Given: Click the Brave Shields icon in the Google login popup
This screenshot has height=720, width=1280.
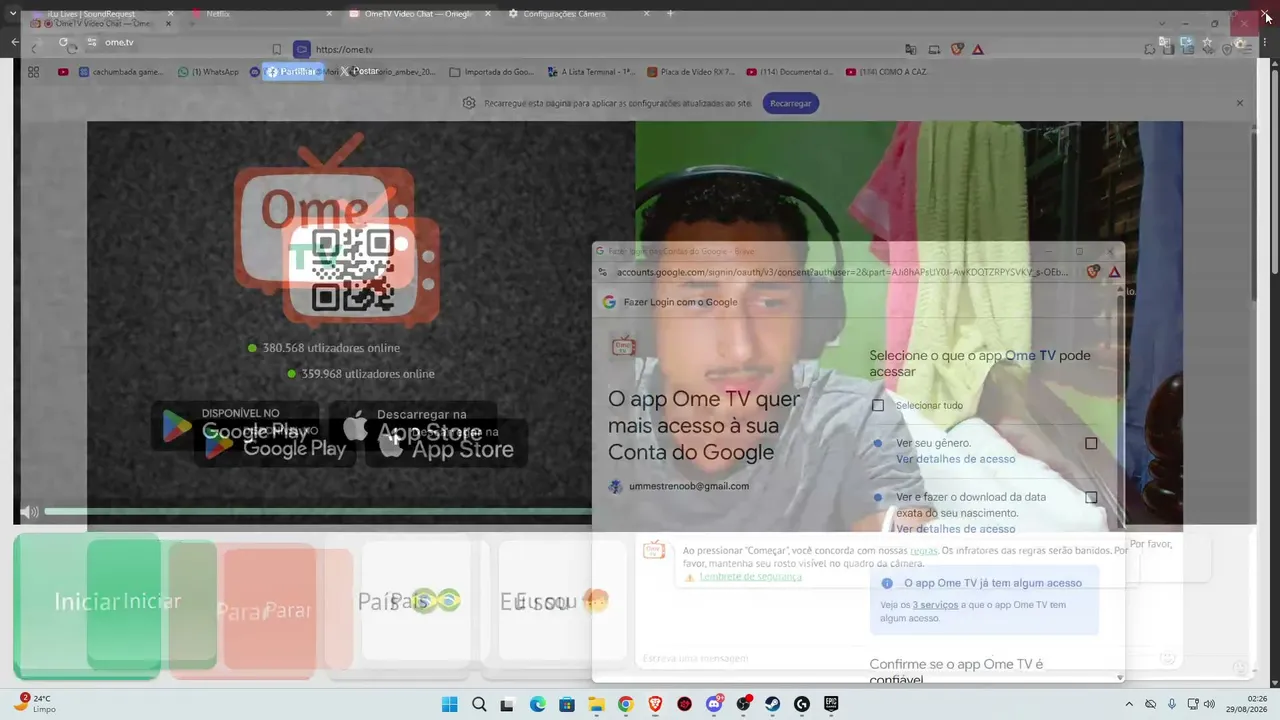Looking at the screenshot, I should point(1093,271).
